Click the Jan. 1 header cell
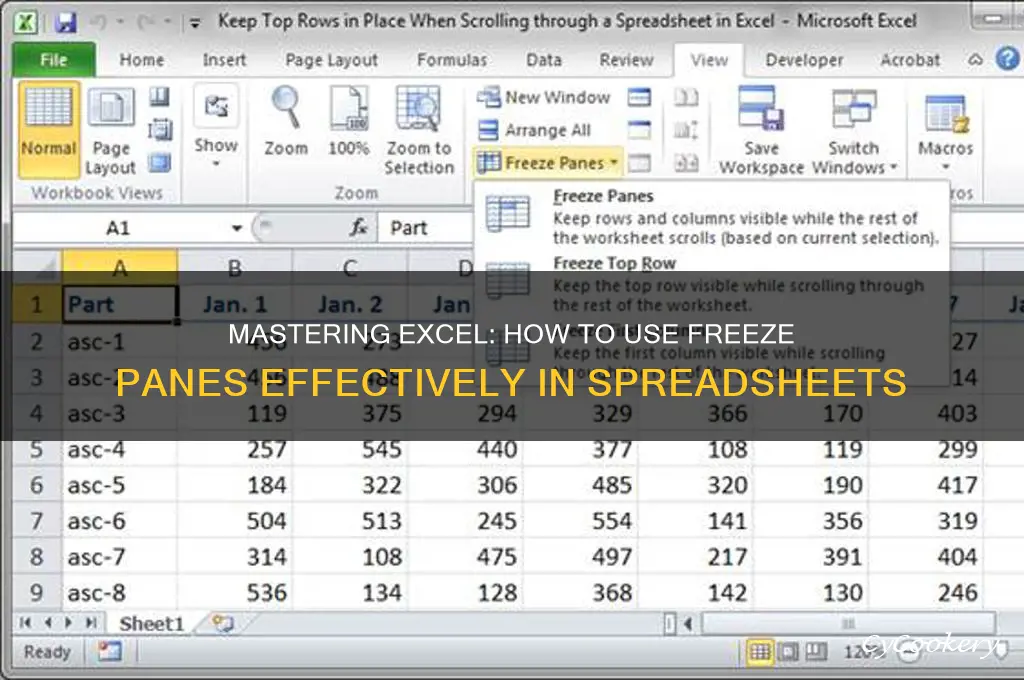The height and width of the screenshot is (680, 1024). click(x=235, y=304)
